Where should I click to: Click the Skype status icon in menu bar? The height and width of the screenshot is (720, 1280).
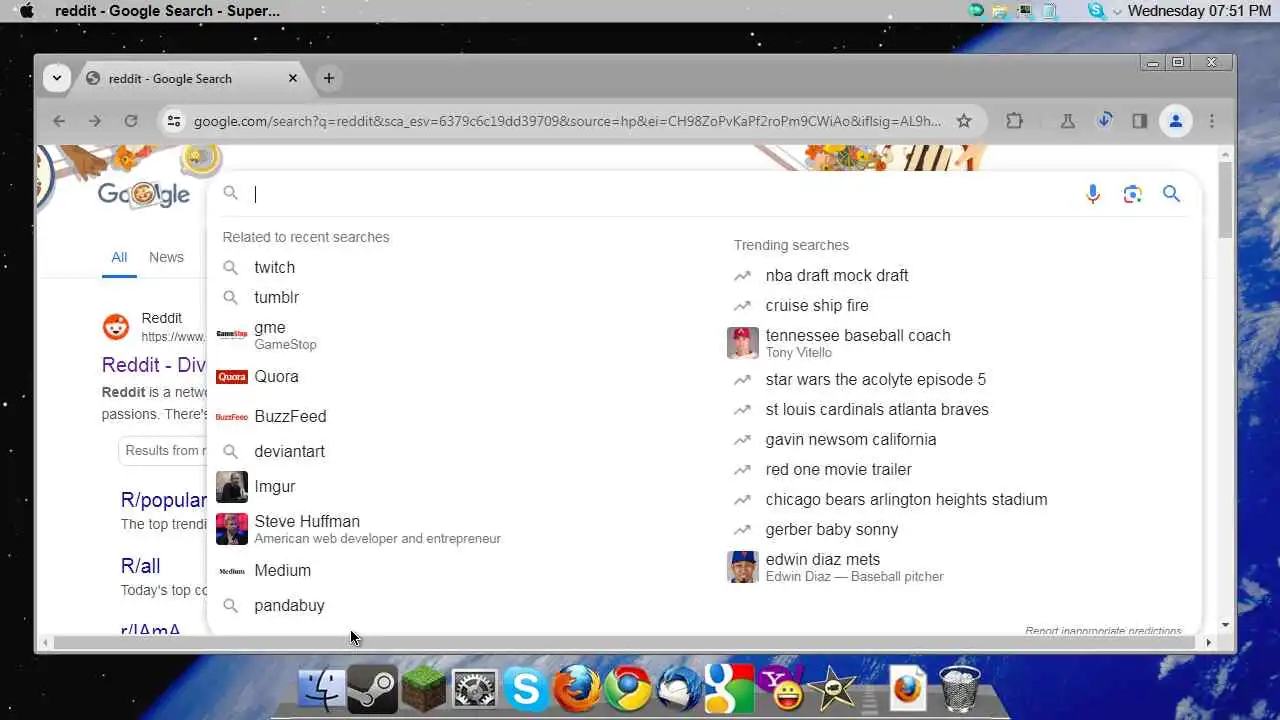(x=1097, y=10)
